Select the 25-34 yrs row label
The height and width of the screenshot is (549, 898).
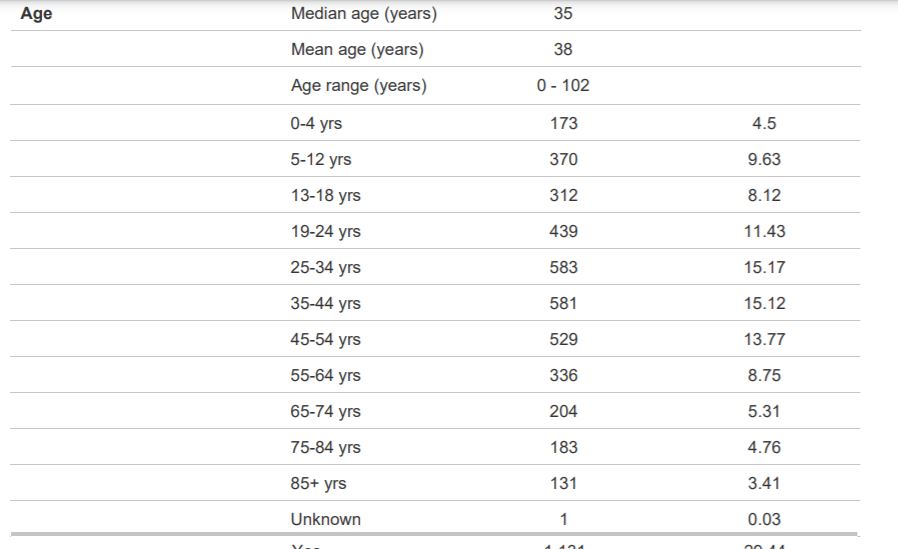point(325,267)
